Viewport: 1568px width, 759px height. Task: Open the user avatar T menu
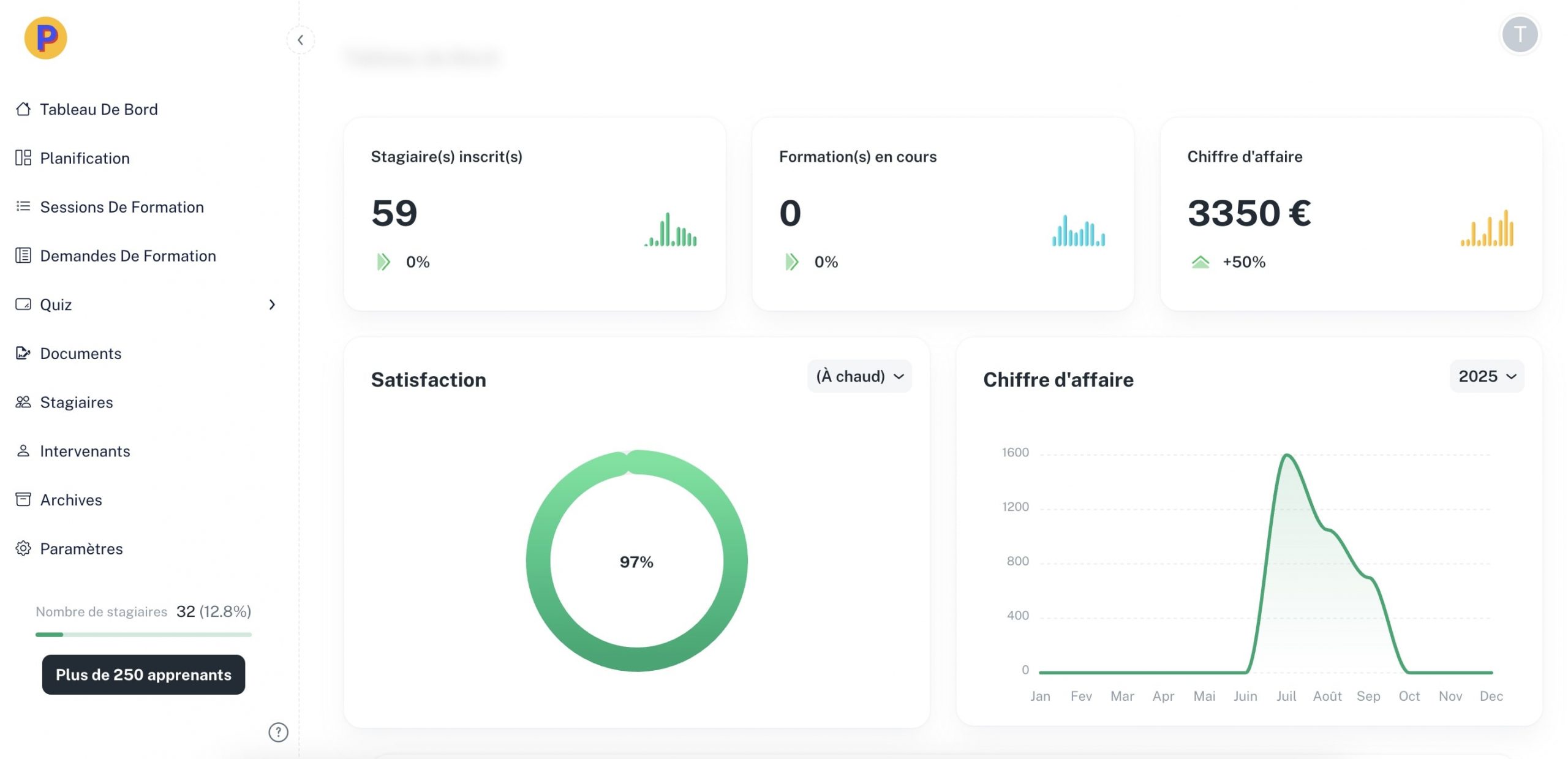pyautogui.click(x=1520, y=35)
